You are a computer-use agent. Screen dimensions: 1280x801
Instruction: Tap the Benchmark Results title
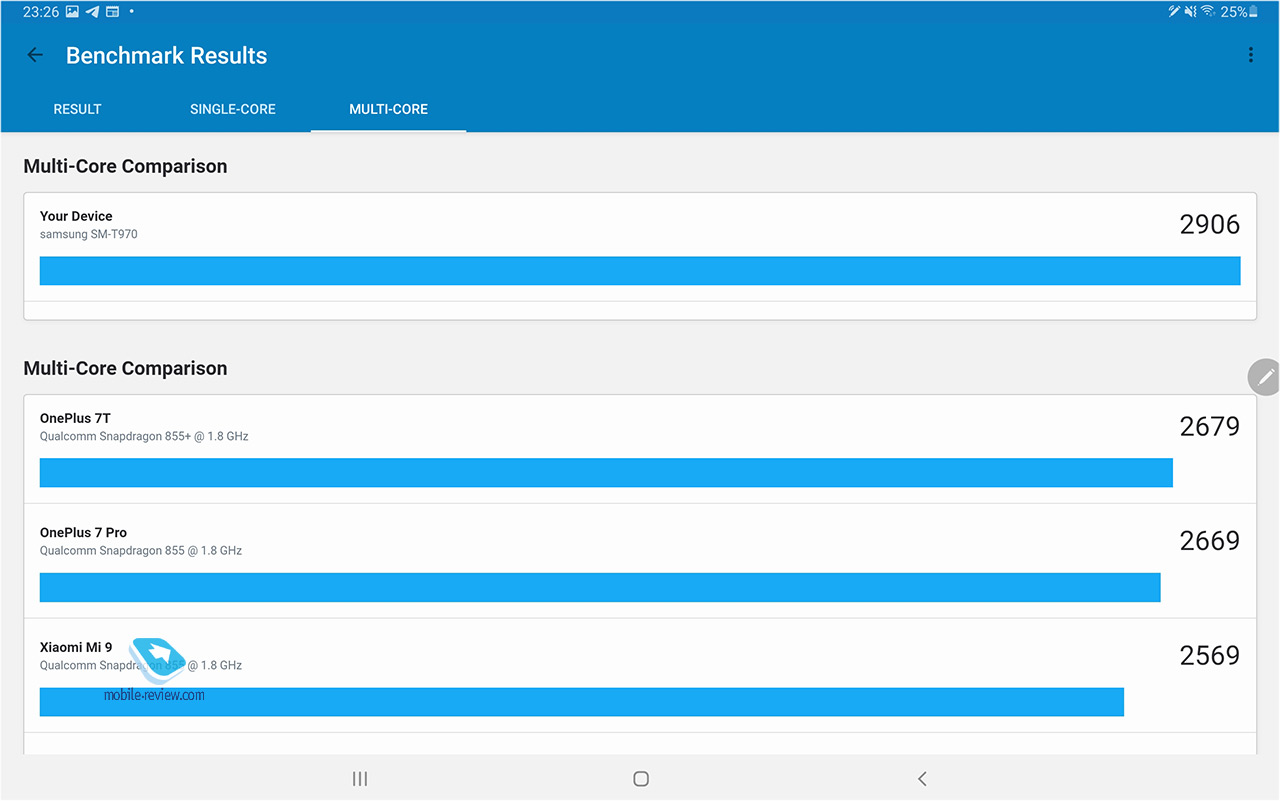pyautogui.click(x=166, y=56)
